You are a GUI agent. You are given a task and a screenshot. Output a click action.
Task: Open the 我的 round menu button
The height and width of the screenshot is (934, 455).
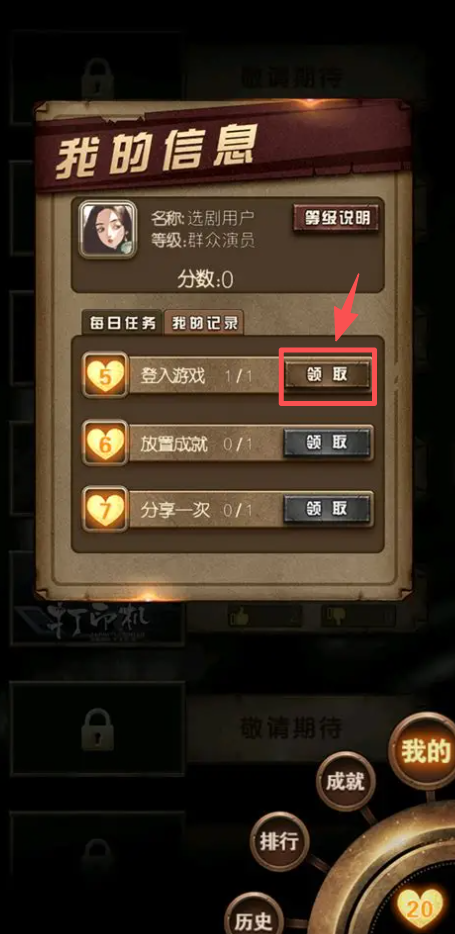pos(424,751)
